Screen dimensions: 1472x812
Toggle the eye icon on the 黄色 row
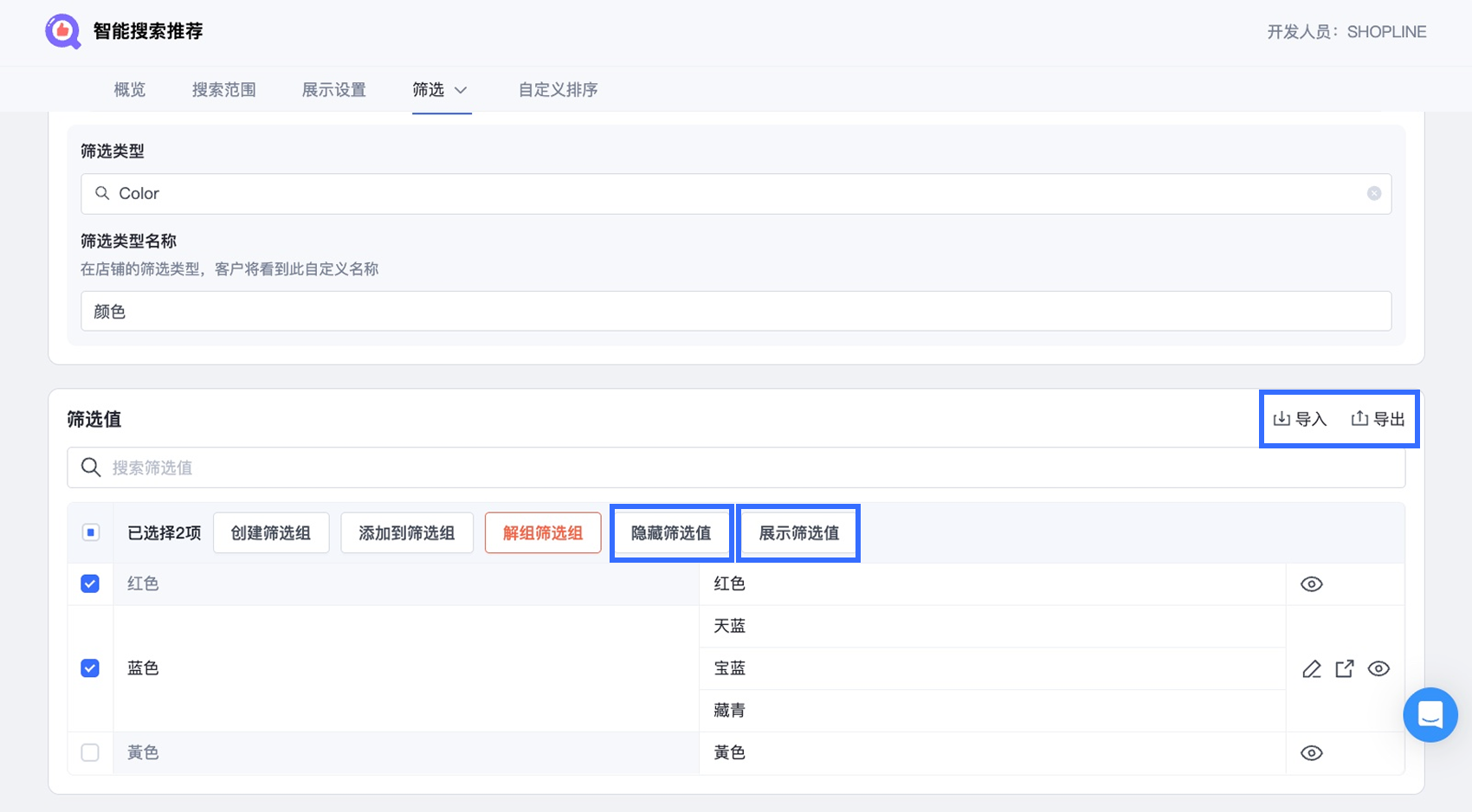[1311, 752]
